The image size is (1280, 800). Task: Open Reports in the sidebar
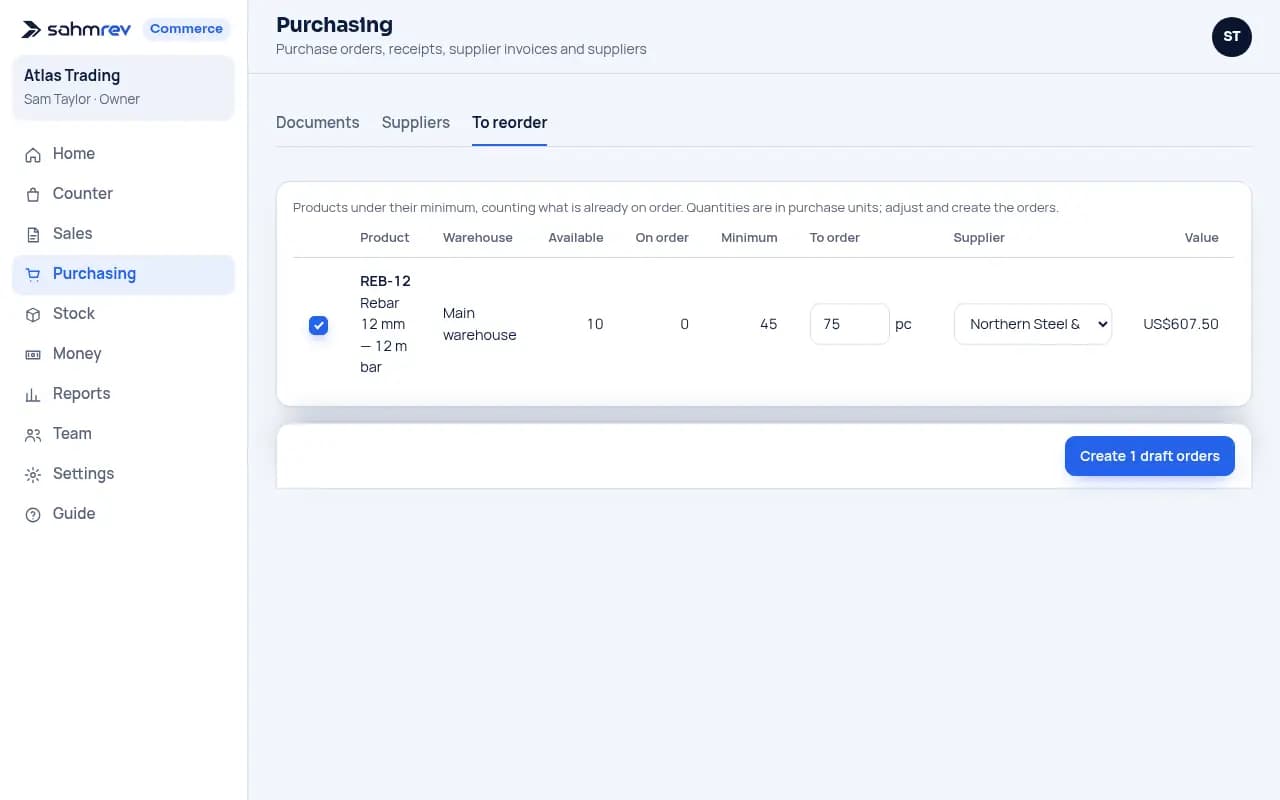[x=123, y=394]
